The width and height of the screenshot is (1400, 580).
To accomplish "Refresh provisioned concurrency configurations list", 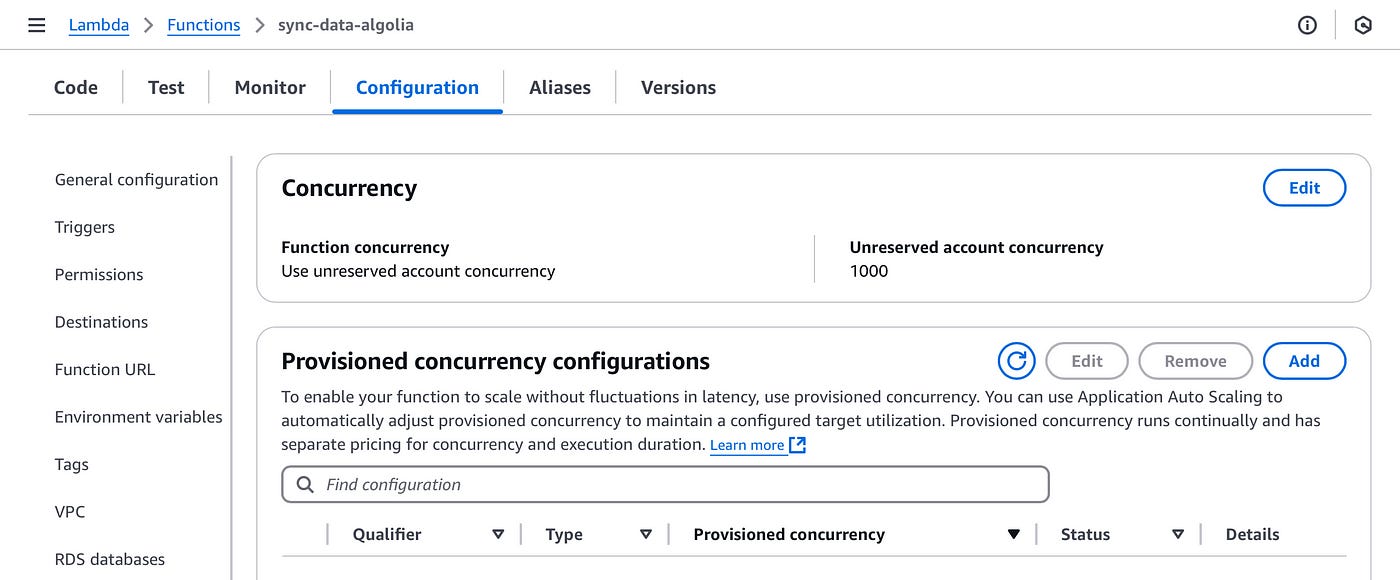I will tap(1016, 361).
